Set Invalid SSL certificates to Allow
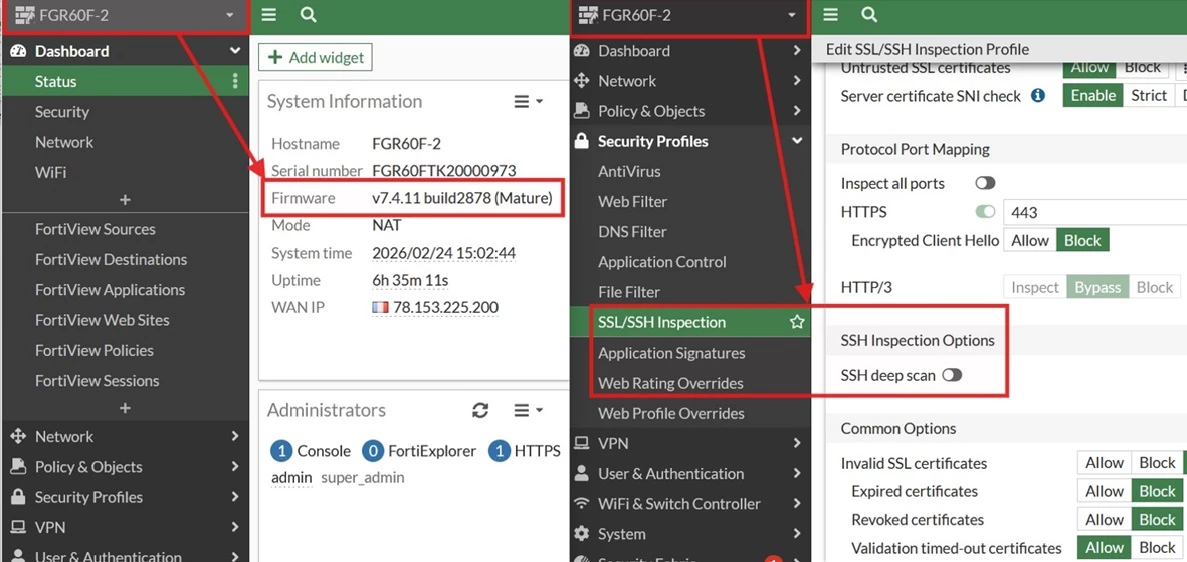The width and height of the screenshot is (1187, 562). [x=1104, y=463]
